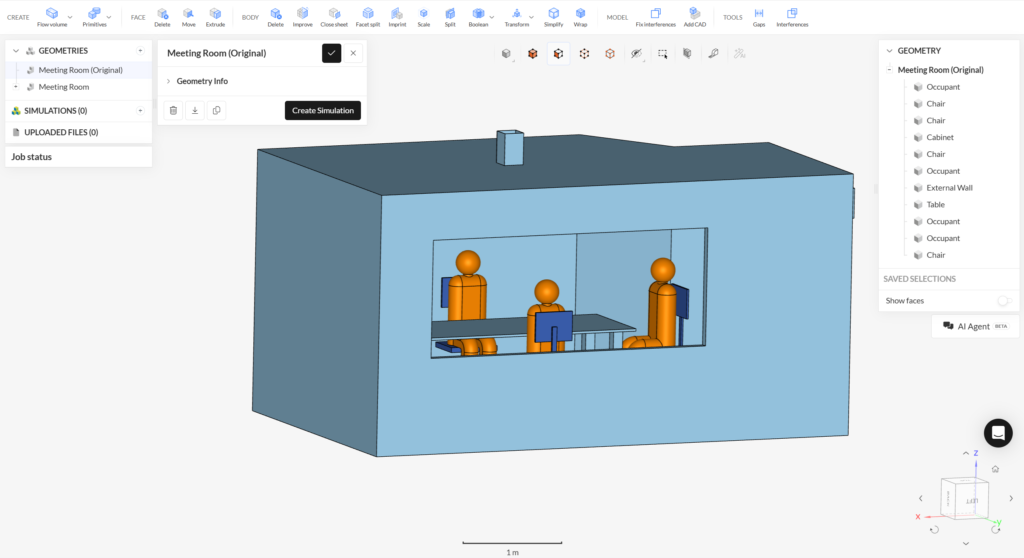
Task: Click the Add CAD tool
Action: click(x=694, y=17)
